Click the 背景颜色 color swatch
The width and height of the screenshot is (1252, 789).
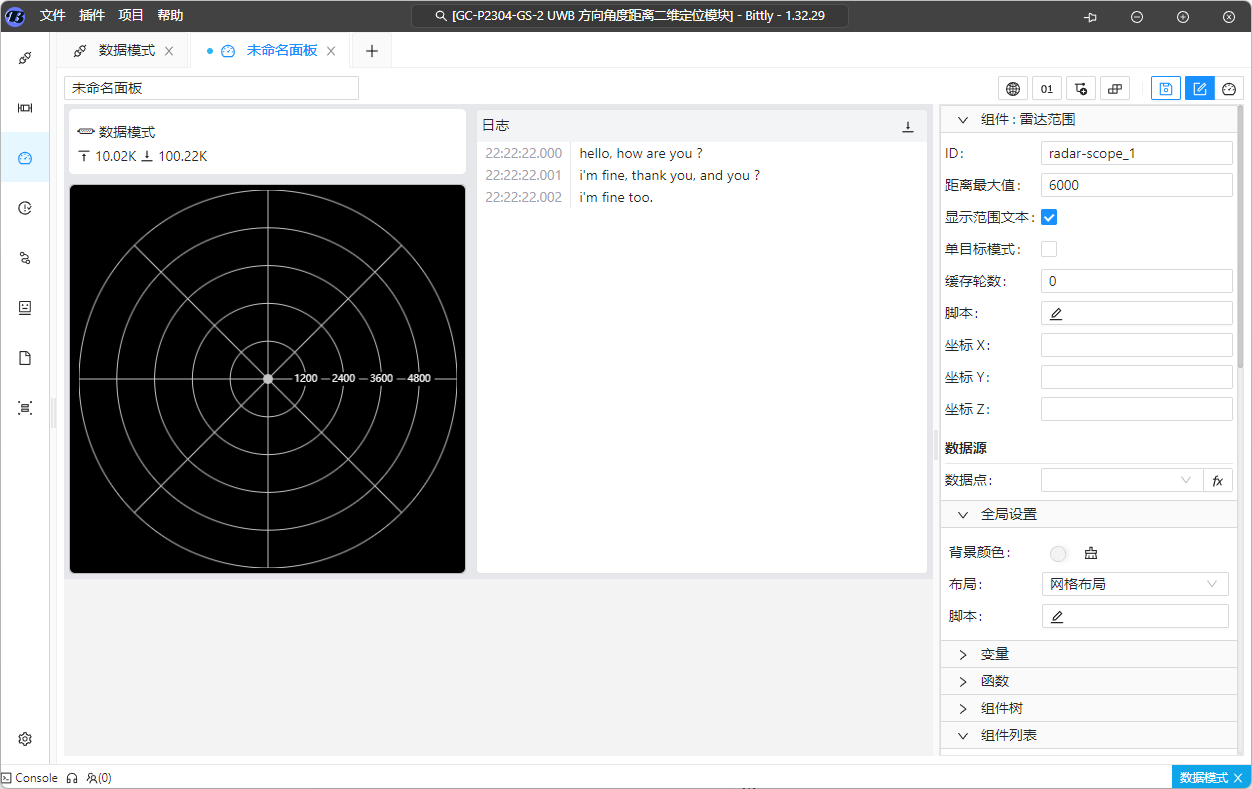(x=1058, y=553)
